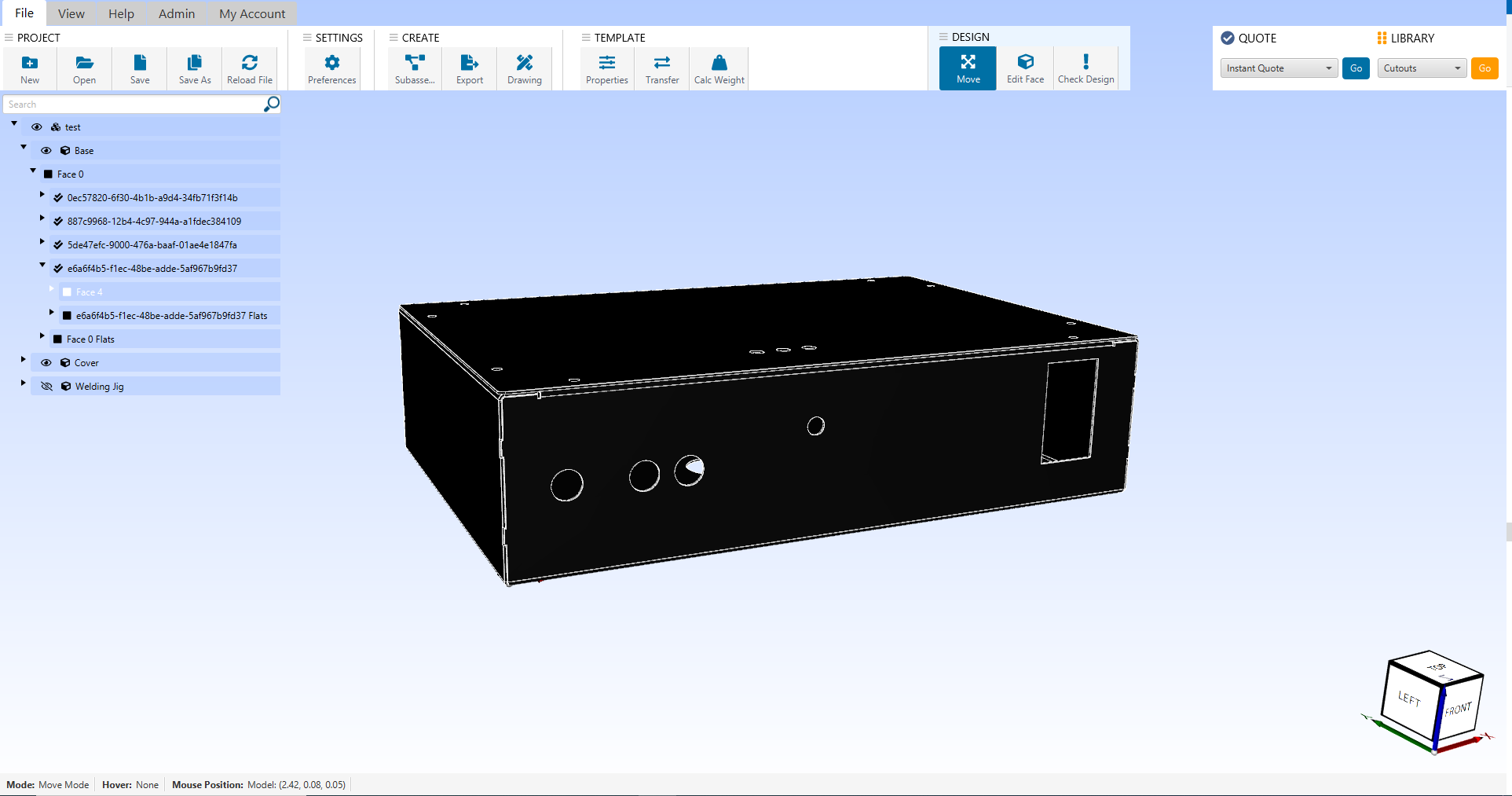Toggle visibility of the Base part
The width and height of the screenshot is (1512, 796).
(46, 150)
